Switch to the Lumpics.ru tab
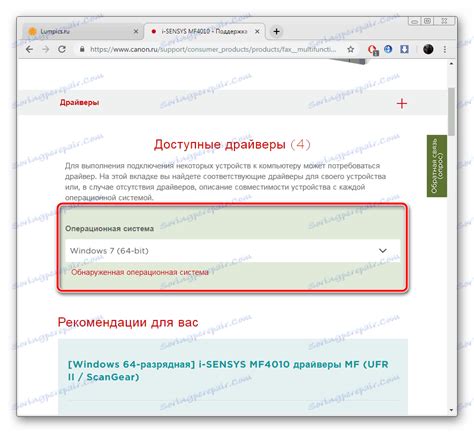This screenshot has width=474, height=433. (80, 32)
